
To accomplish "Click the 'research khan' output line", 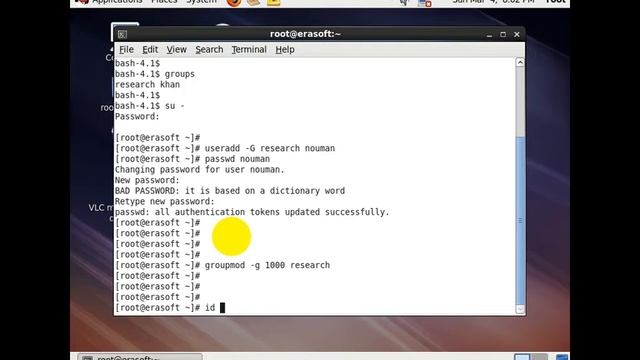I will tap(147, 84).
